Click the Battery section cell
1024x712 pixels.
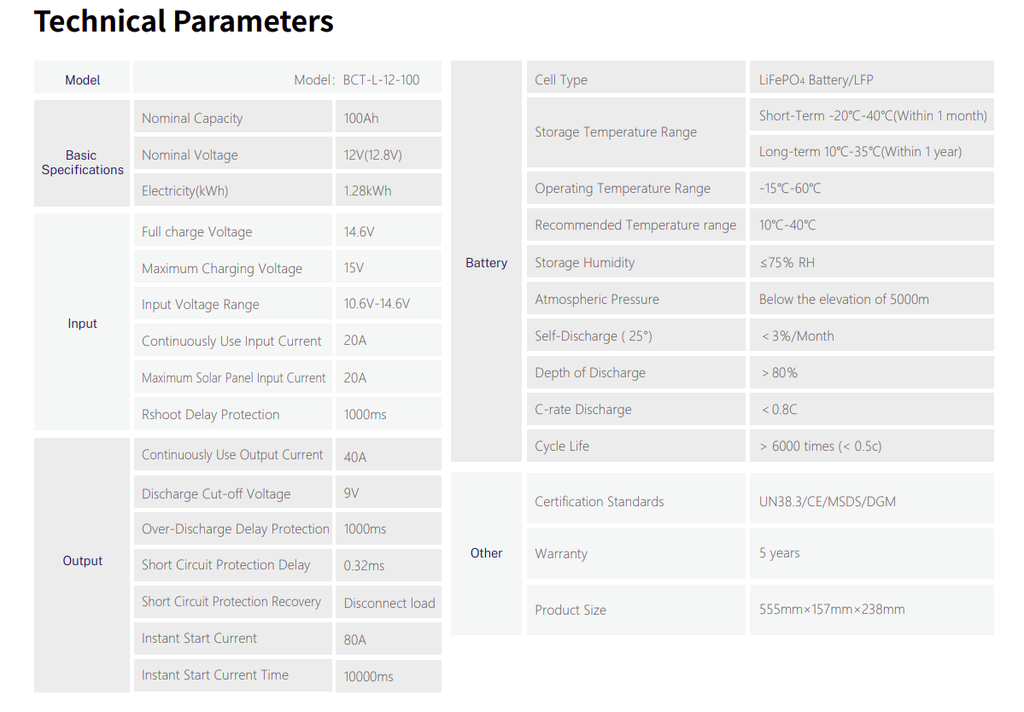click(486, 263)
